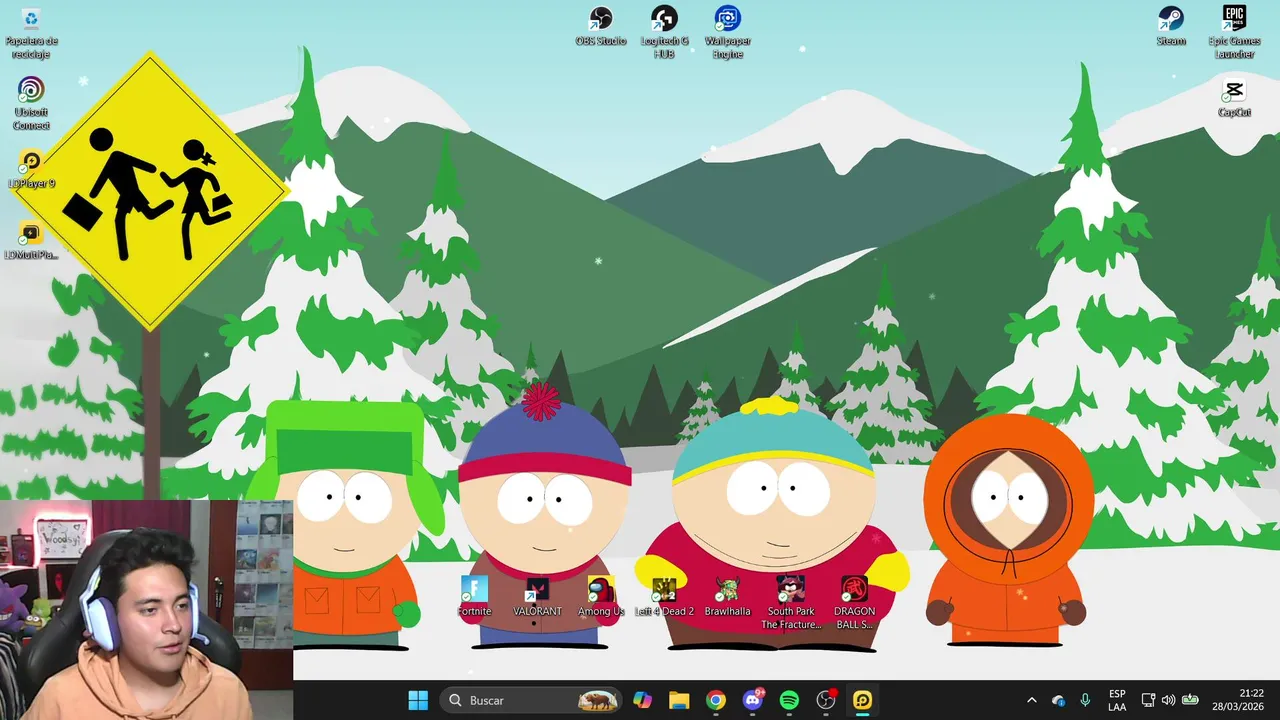Select the CapCut desktop icon
Viewport: 1280px width, 720px height.
coord(1234,98)
